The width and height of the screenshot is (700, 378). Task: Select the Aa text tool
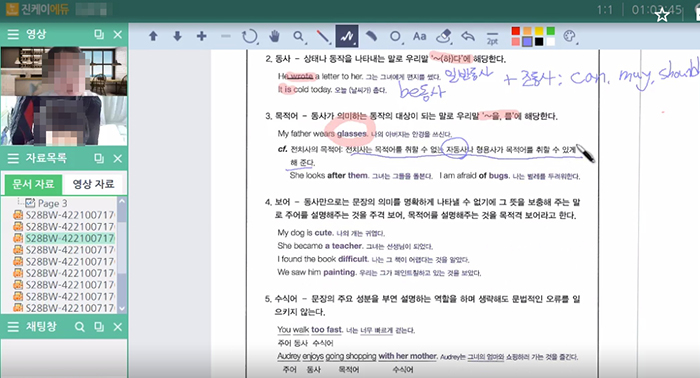419,36
